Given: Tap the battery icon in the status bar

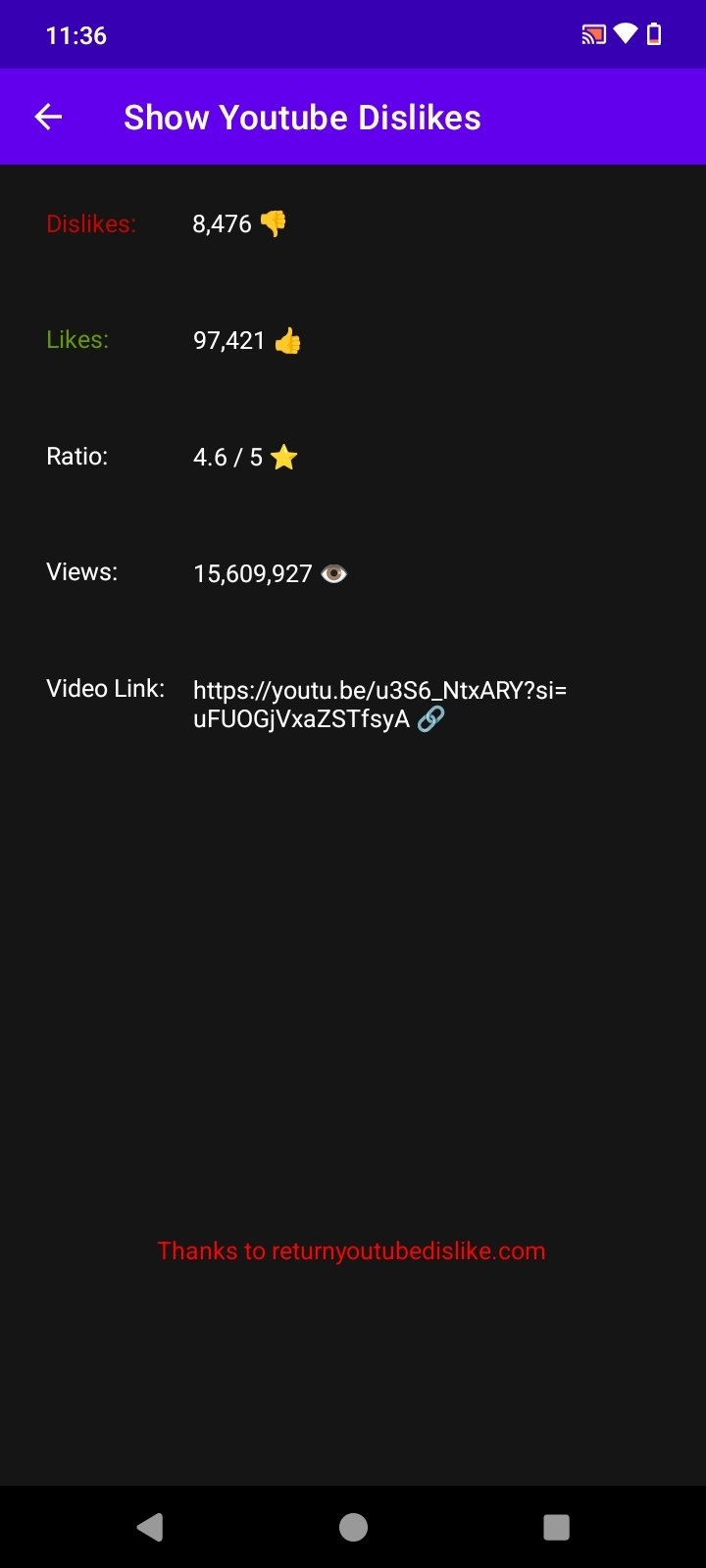Looking at the screenshot, I should [654, 35].
